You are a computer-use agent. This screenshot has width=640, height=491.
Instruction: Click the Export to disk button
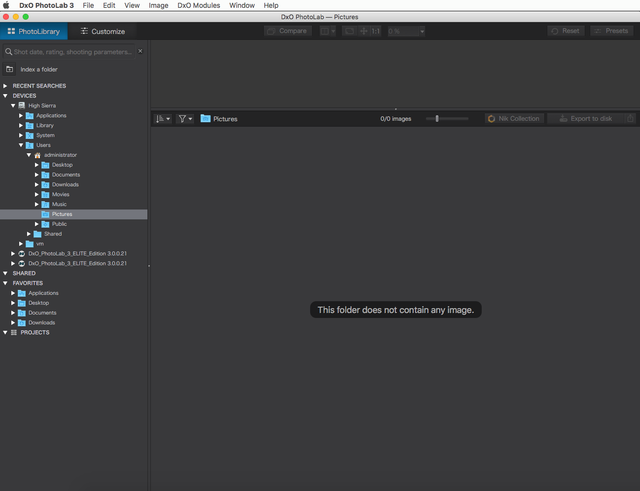click(585, 119)
